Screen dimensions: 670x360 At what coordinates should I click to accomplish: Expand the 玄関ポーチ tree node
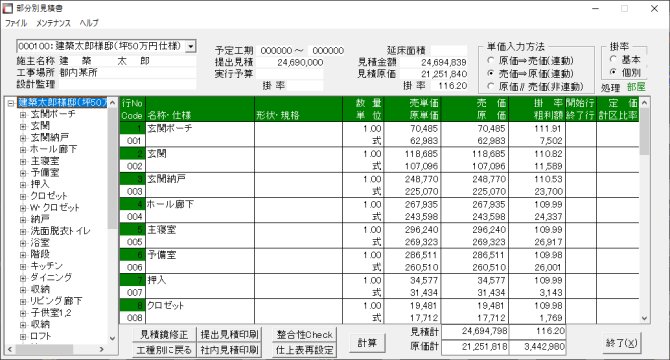coord(23,114)
